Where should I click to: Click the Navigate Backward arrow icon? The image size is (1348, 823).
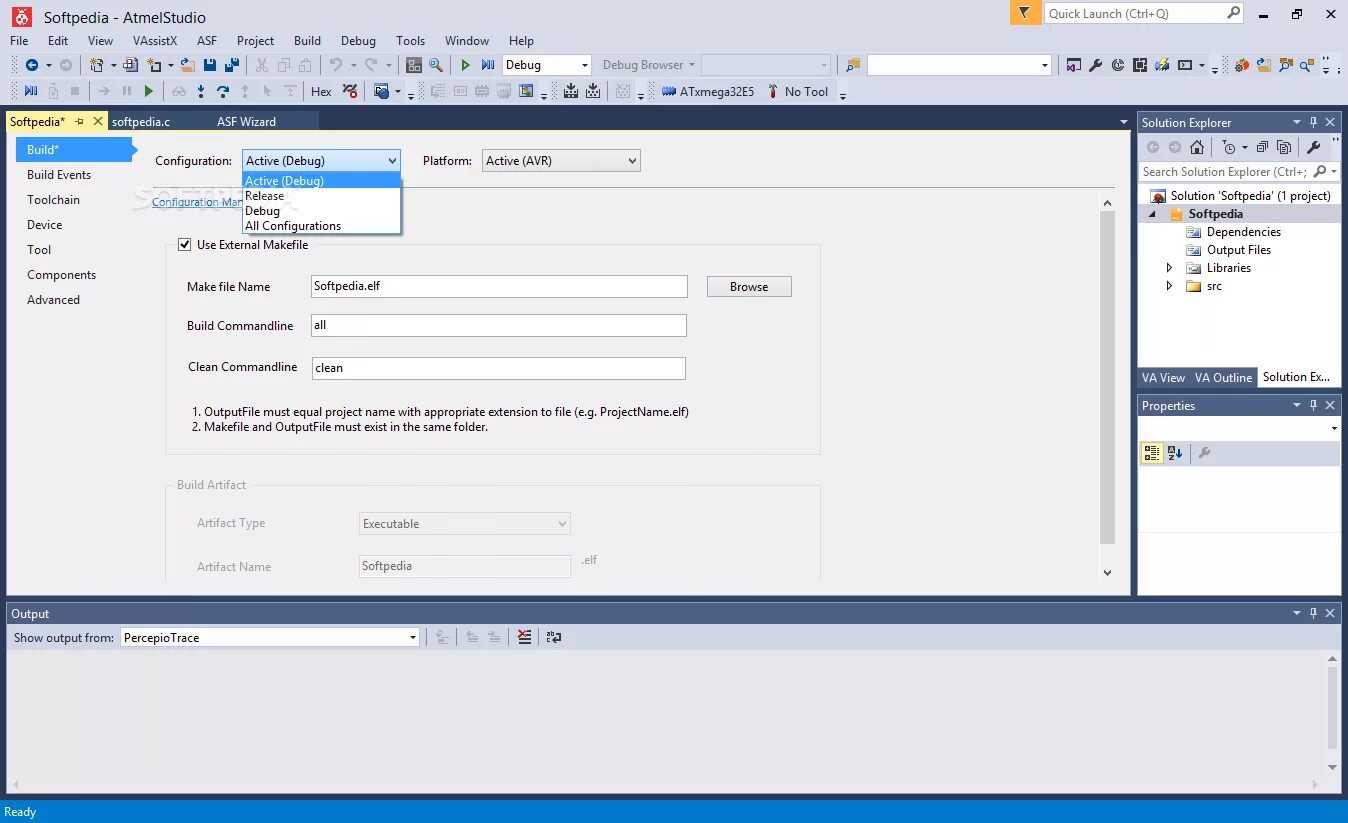[32, 65]
